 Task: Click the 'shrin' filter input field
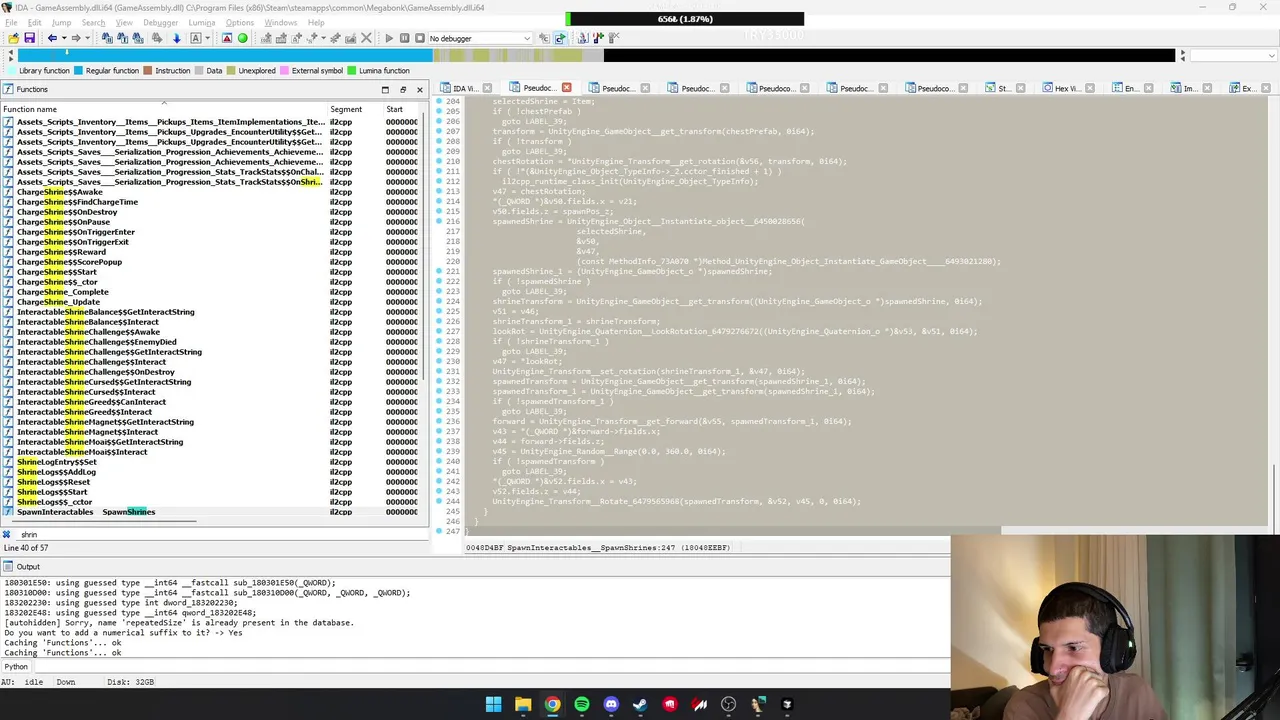(220, 534)
